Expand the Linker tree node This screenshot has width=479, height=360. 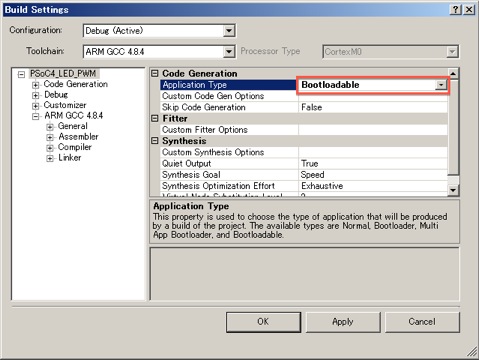click(x=50, y=158)
